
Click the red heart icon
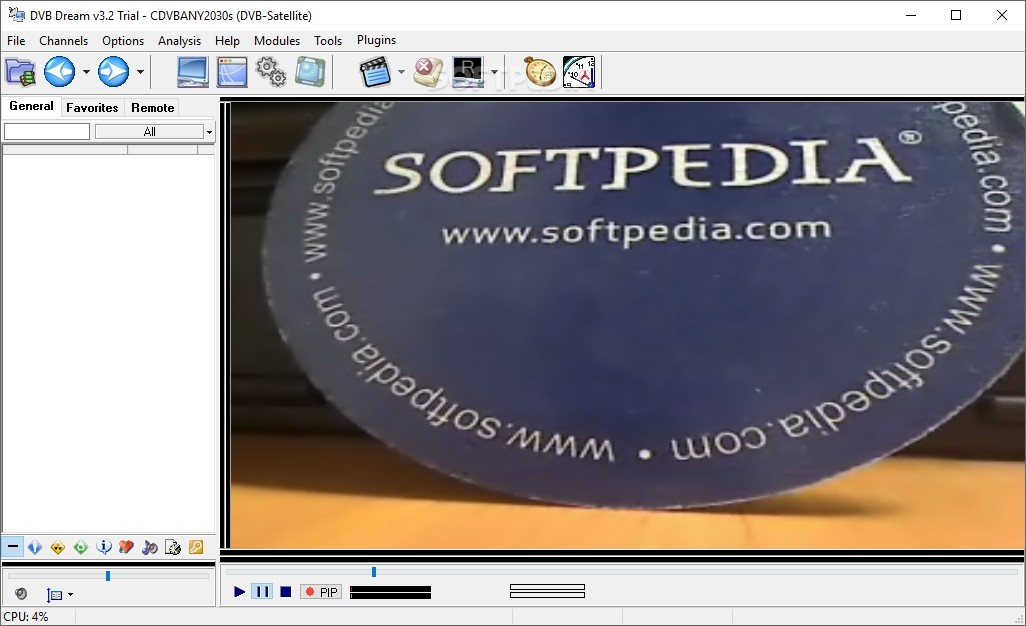(x=127, y=547)
